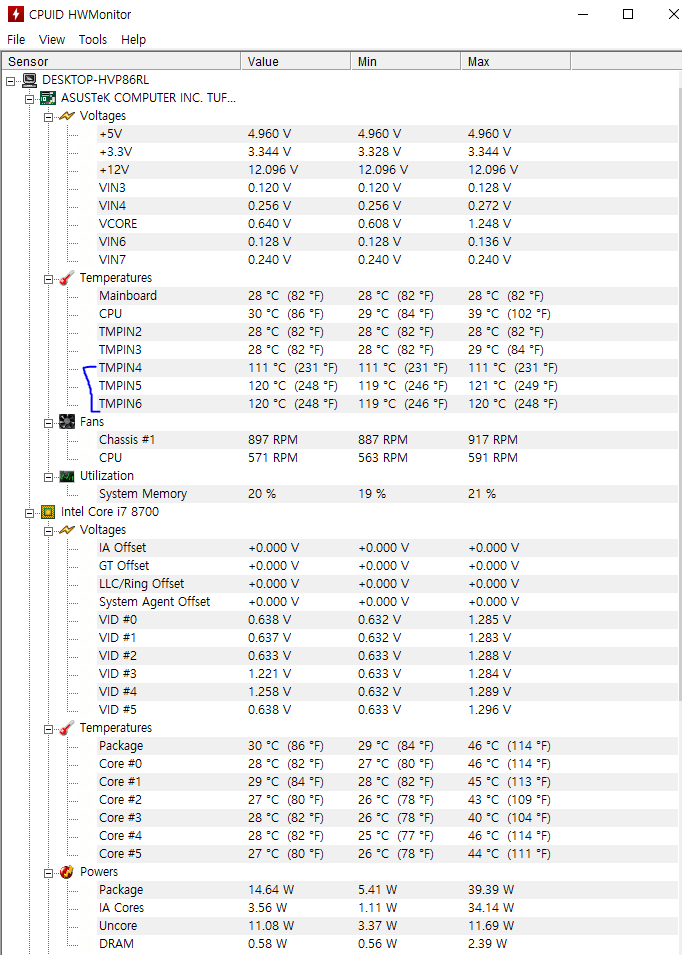Image resolution: width=682 pixels, height=955 pixels.
Task: Click the Fans icon in the sensor tree
Action: tap(66, 421)
